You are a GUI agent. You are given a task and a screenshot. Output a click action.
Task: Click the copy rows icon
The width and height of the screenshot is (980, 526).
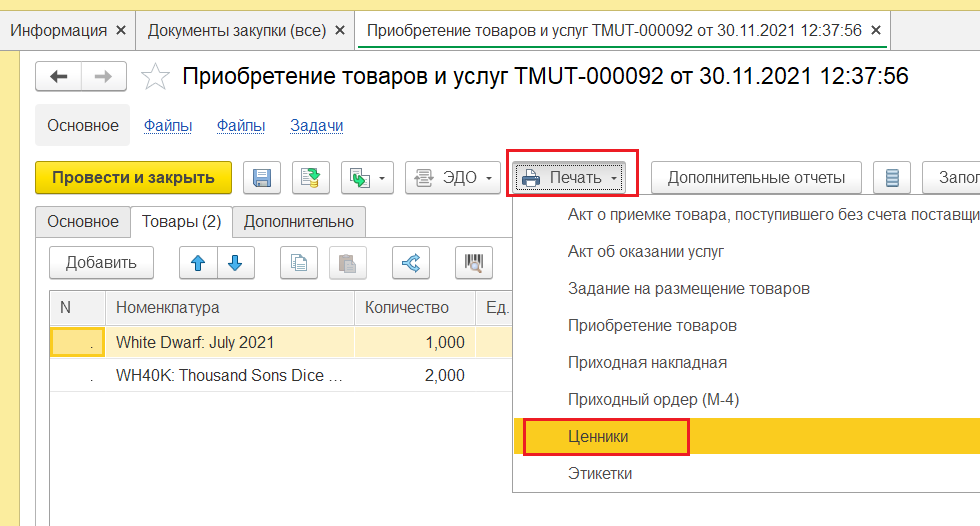(298, 263)
